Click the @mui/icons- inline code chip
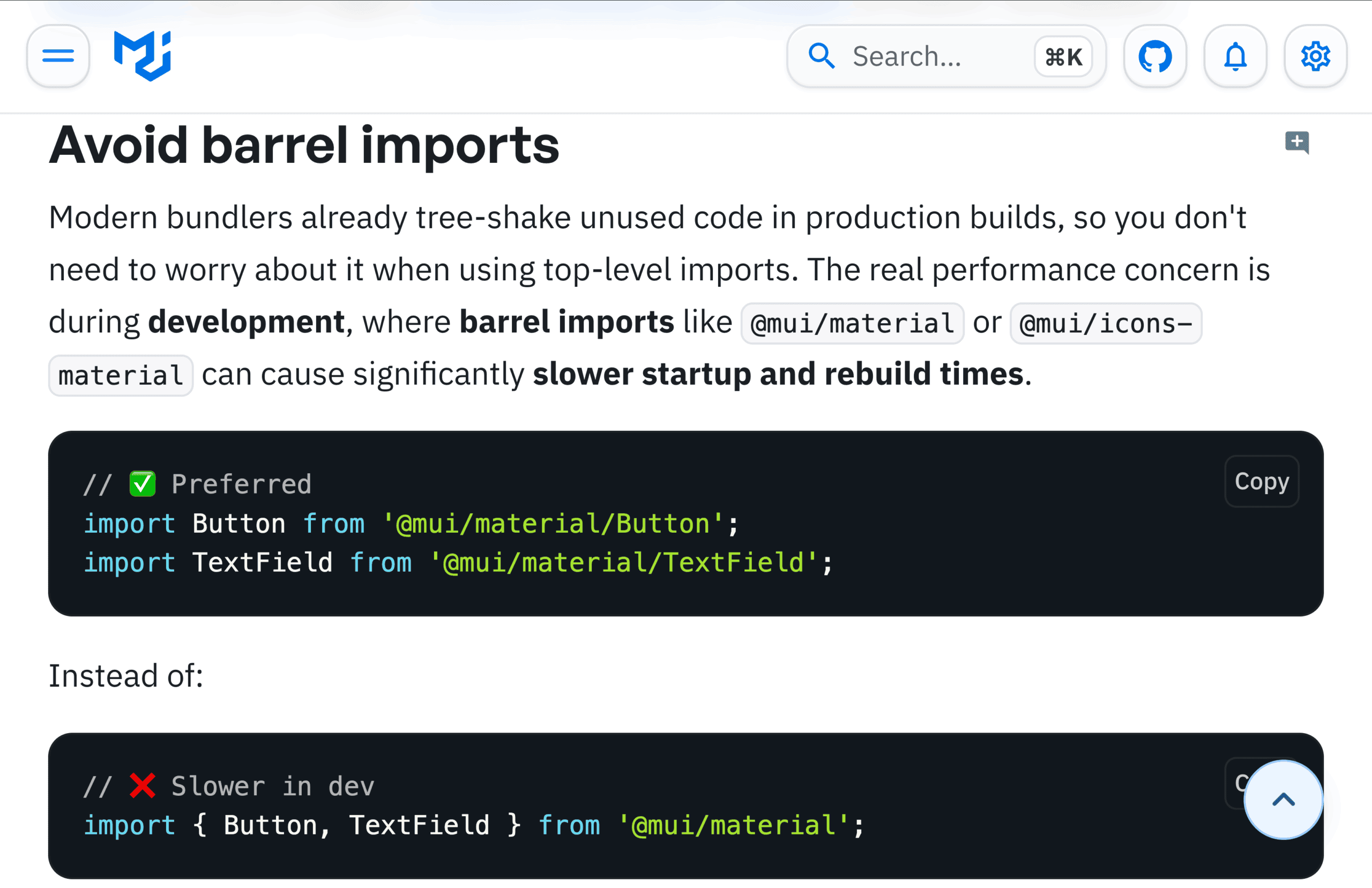Screen dimensions: 1372x888 tap(1105, 324)
